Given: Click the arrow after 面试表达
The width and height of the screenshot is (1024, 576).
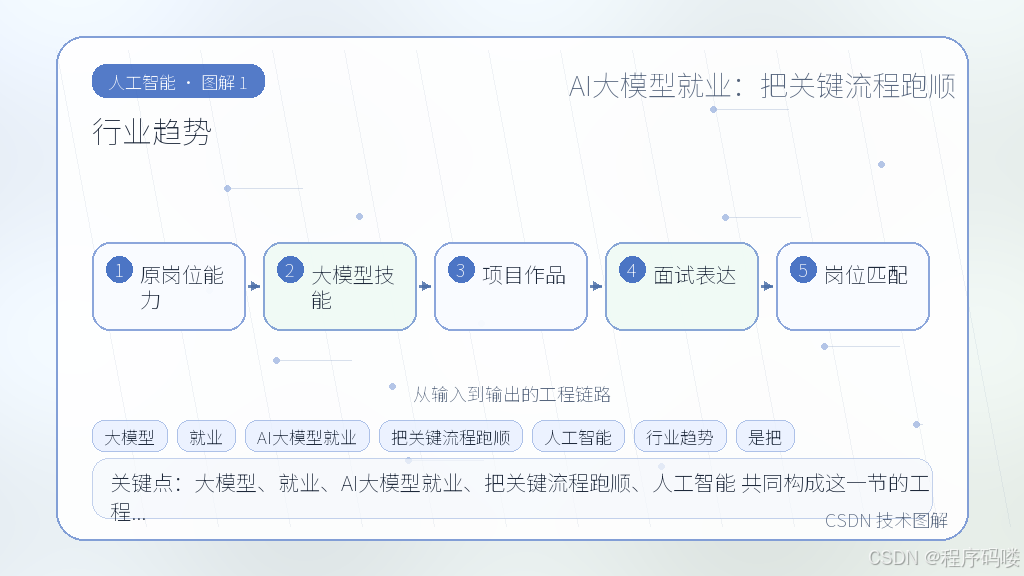Looking at the screenshot, I should click(x=767, y=286).
